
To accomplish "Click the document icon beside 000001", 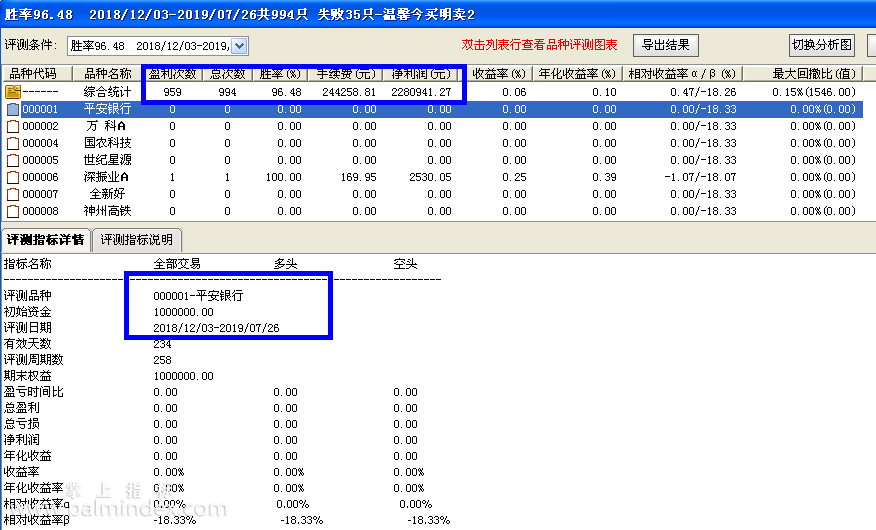I will [x=13, y=109].
